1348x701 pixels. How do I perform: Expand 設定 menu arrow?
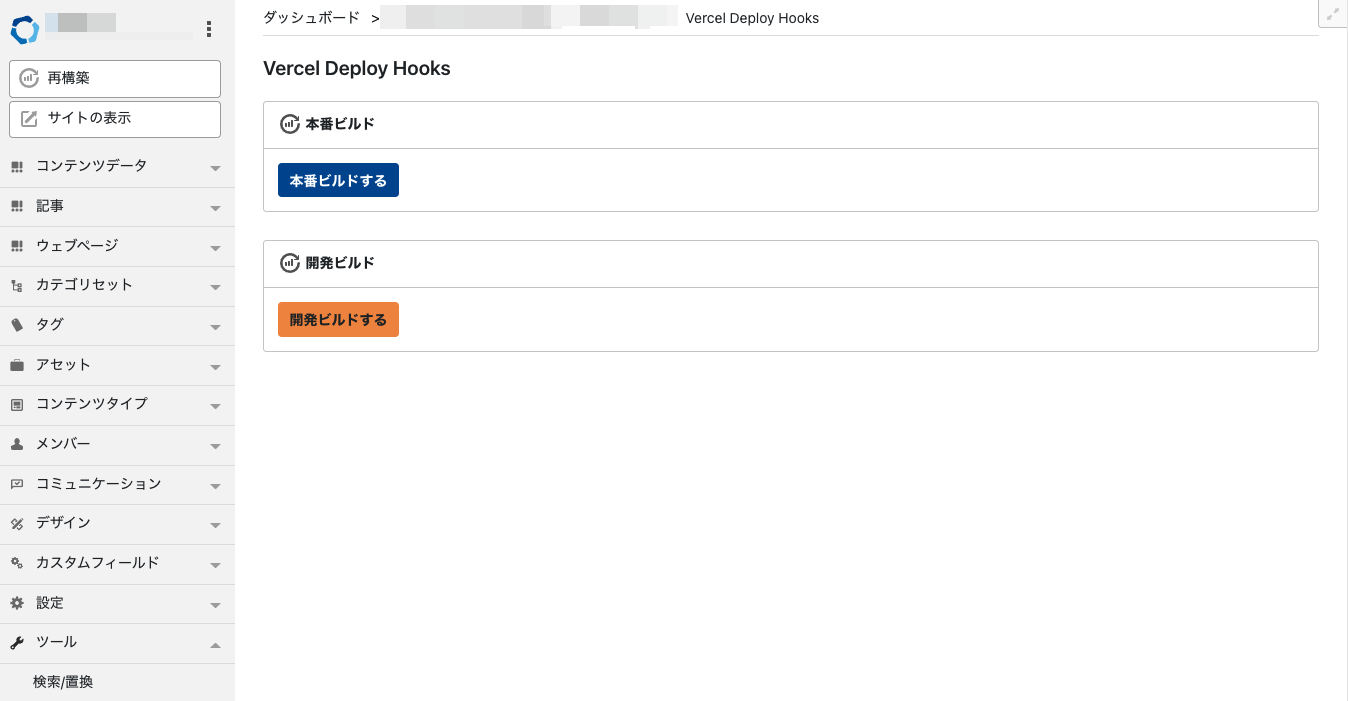pyautogui.click(x=216, y=605)
